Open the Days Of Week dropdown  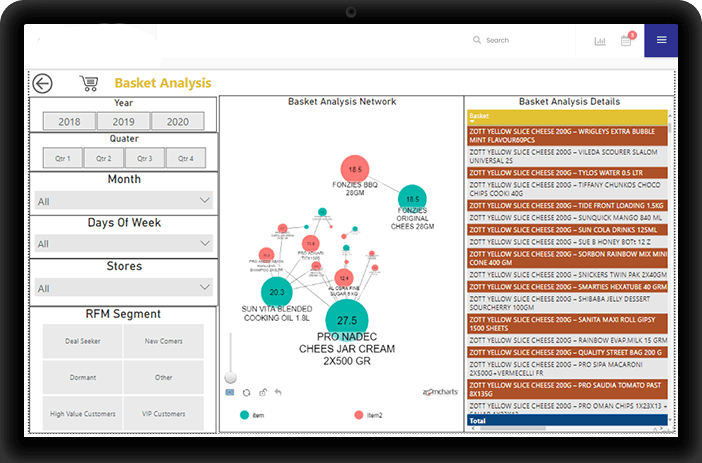point(123,244)
